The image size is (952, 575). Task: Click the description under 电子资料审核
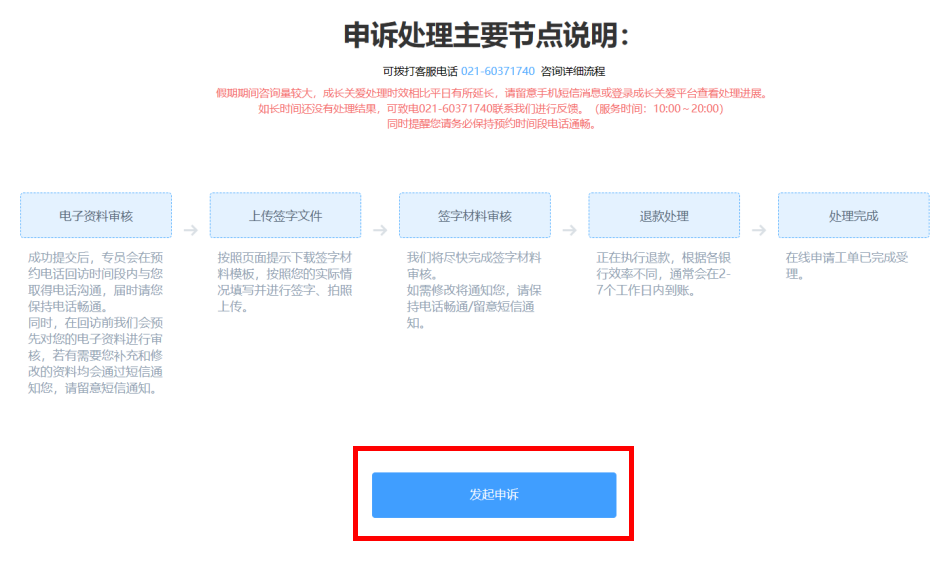click(x=96, y=323)
